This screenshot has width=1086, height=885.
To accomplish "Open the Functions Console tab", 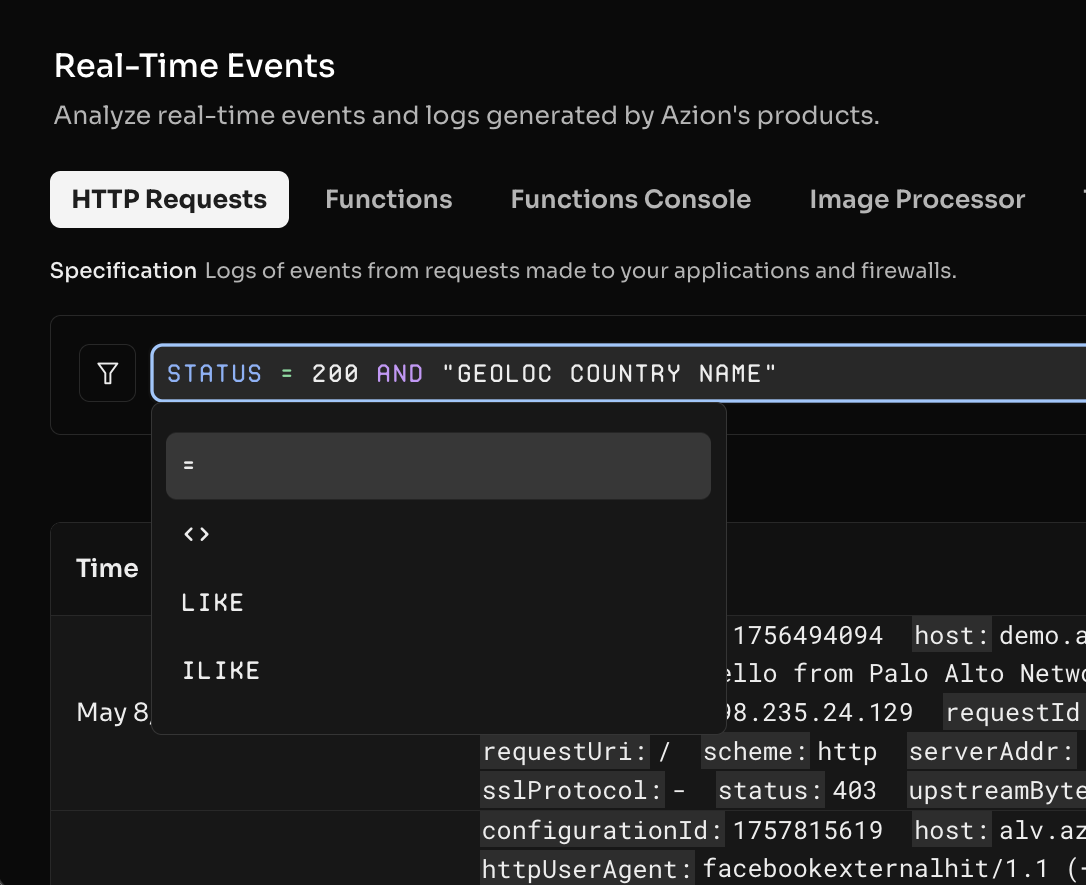I will [631, 199].
